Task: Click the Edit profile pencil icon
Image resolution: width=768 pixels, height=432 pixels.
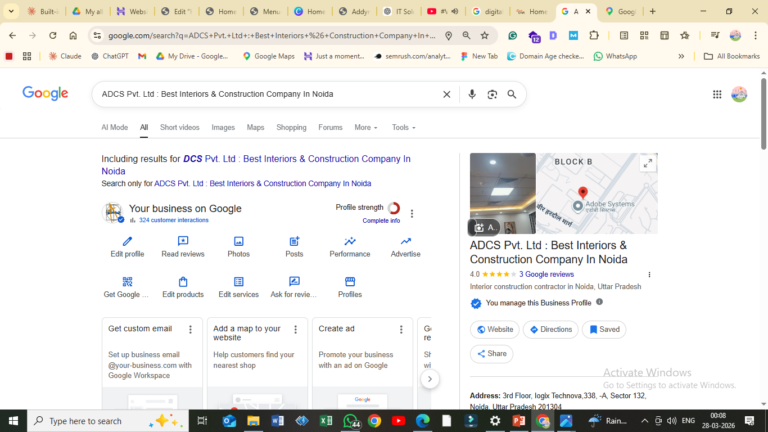Action: tap(127, 241)
